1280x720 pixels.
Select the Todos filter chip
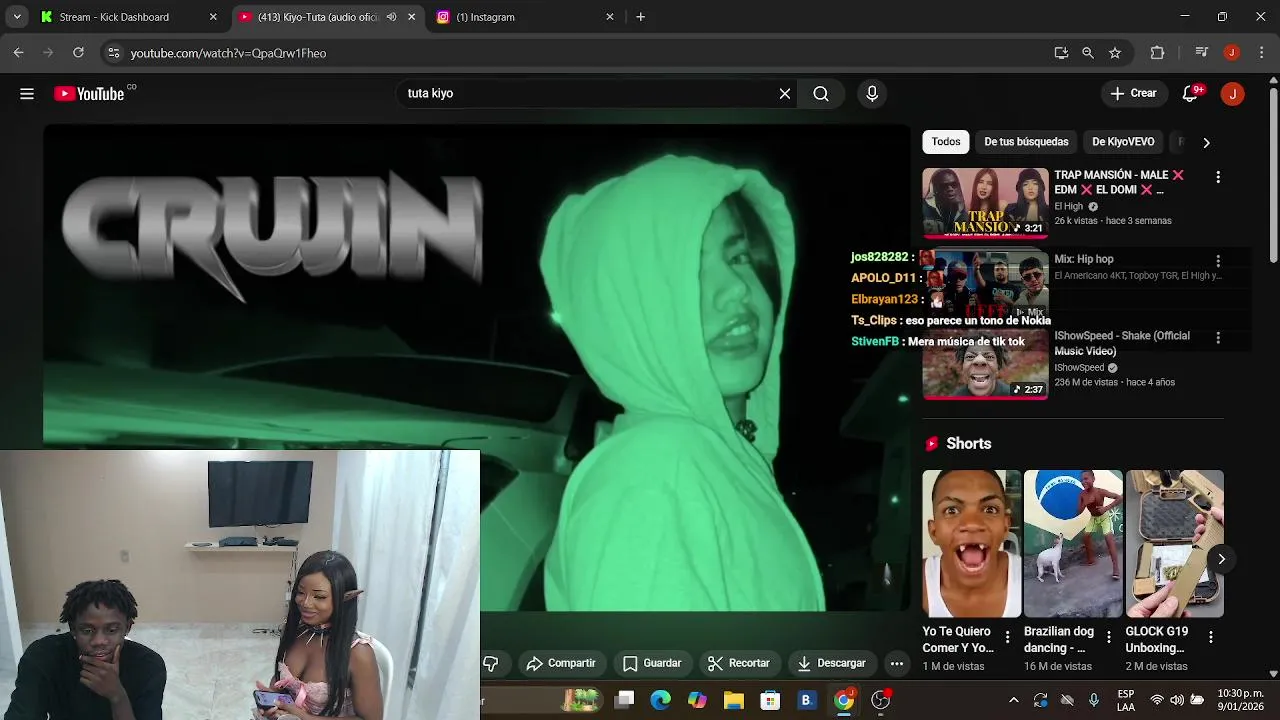946,142
